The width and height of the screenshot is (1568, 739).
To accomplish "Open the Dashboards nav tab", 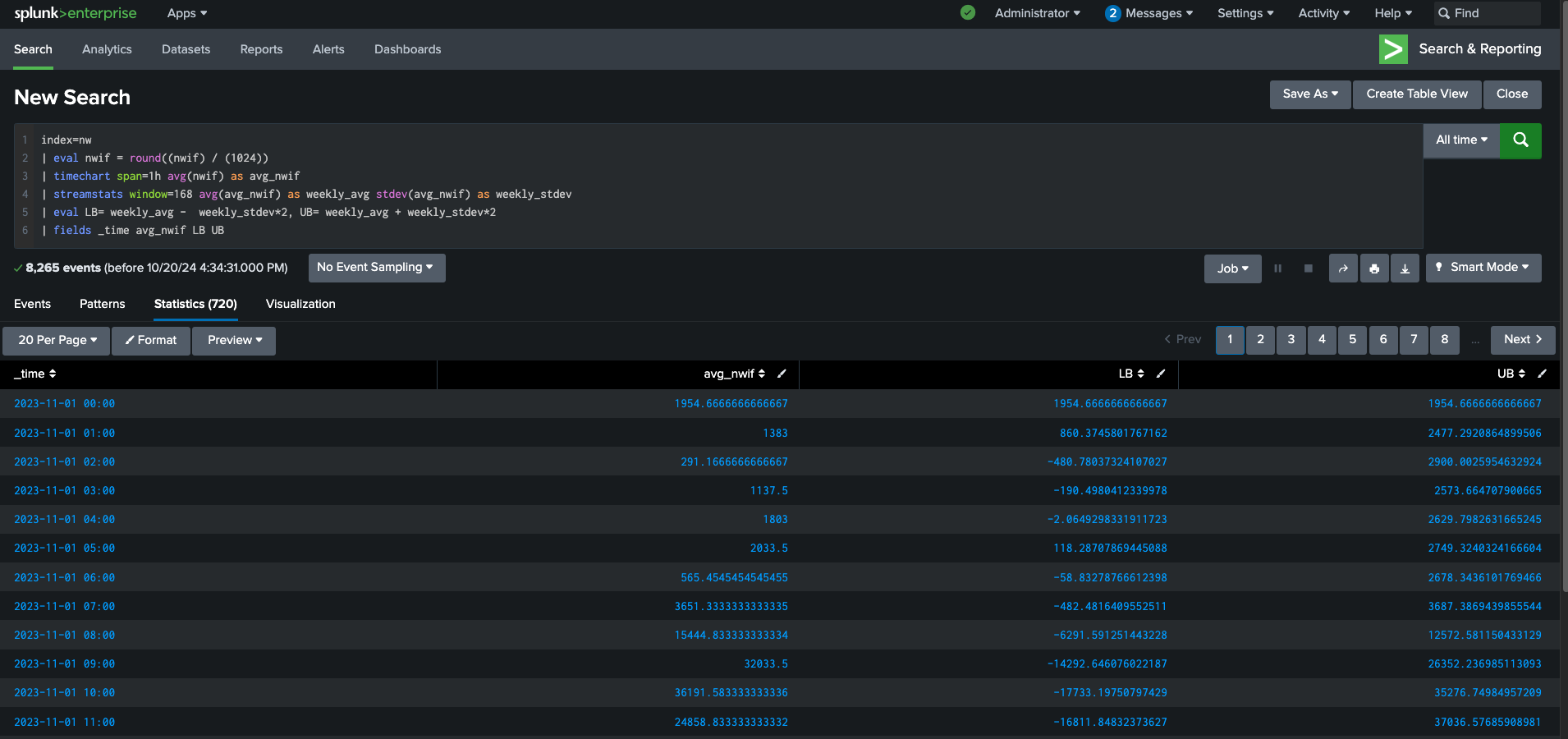I will pos(407,49).
